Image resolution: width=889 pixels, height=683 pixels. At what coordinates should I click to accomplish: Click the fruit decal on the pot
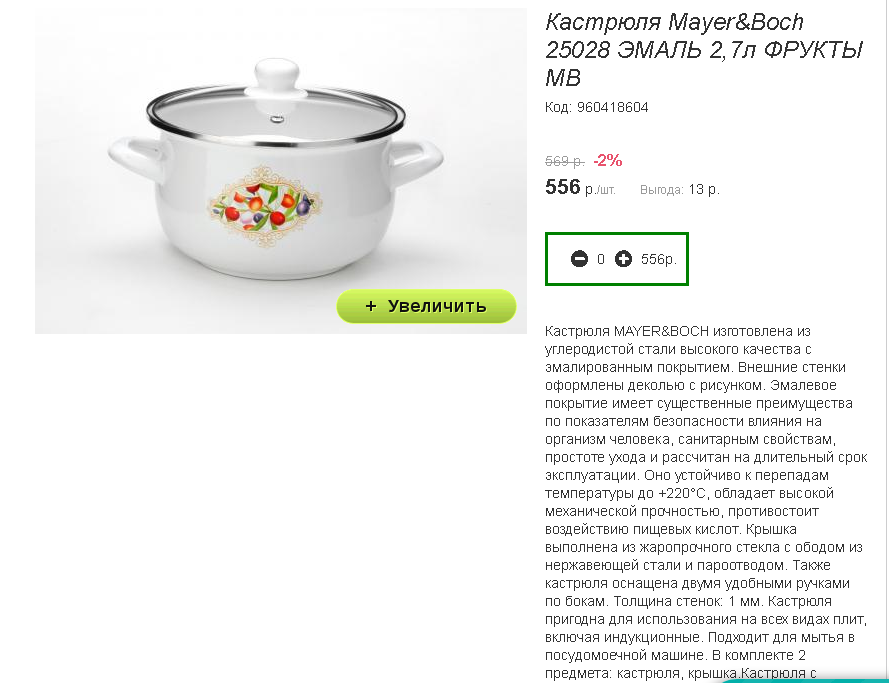265,206
